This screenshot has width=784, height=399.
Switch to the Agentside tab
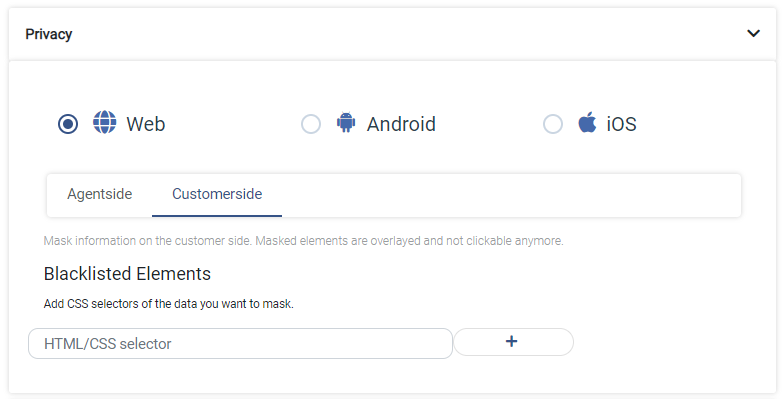click(x=100, y=194)
